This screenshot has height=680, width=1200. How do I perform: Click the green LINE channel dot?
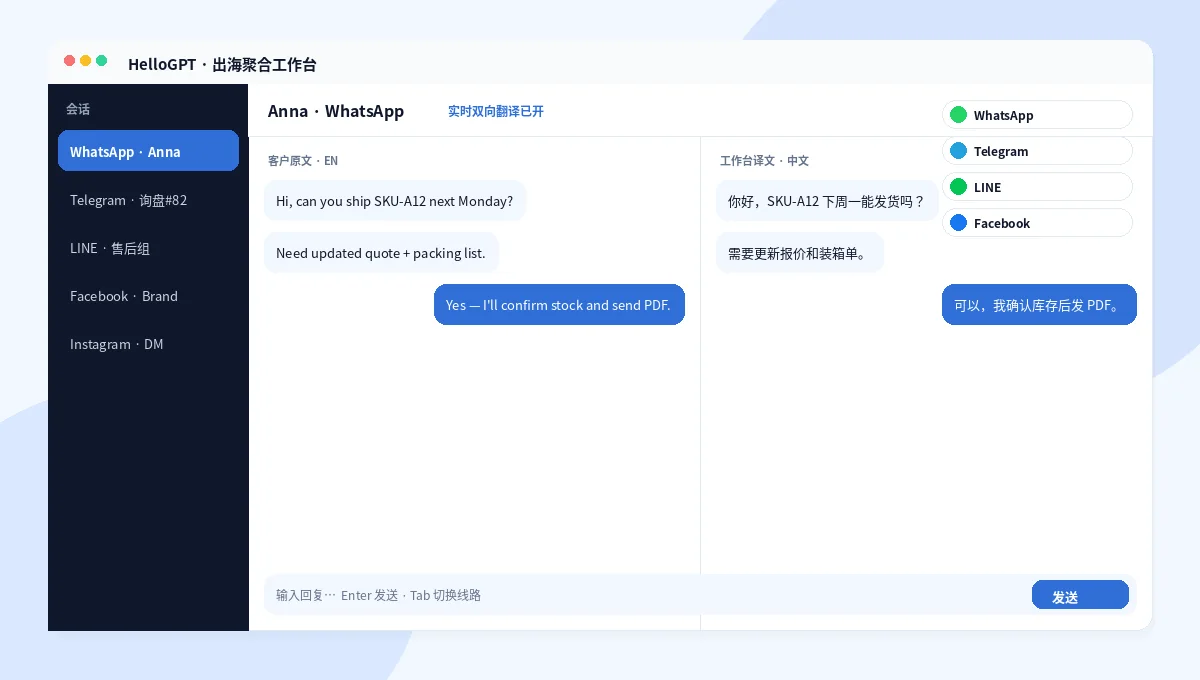958,187
